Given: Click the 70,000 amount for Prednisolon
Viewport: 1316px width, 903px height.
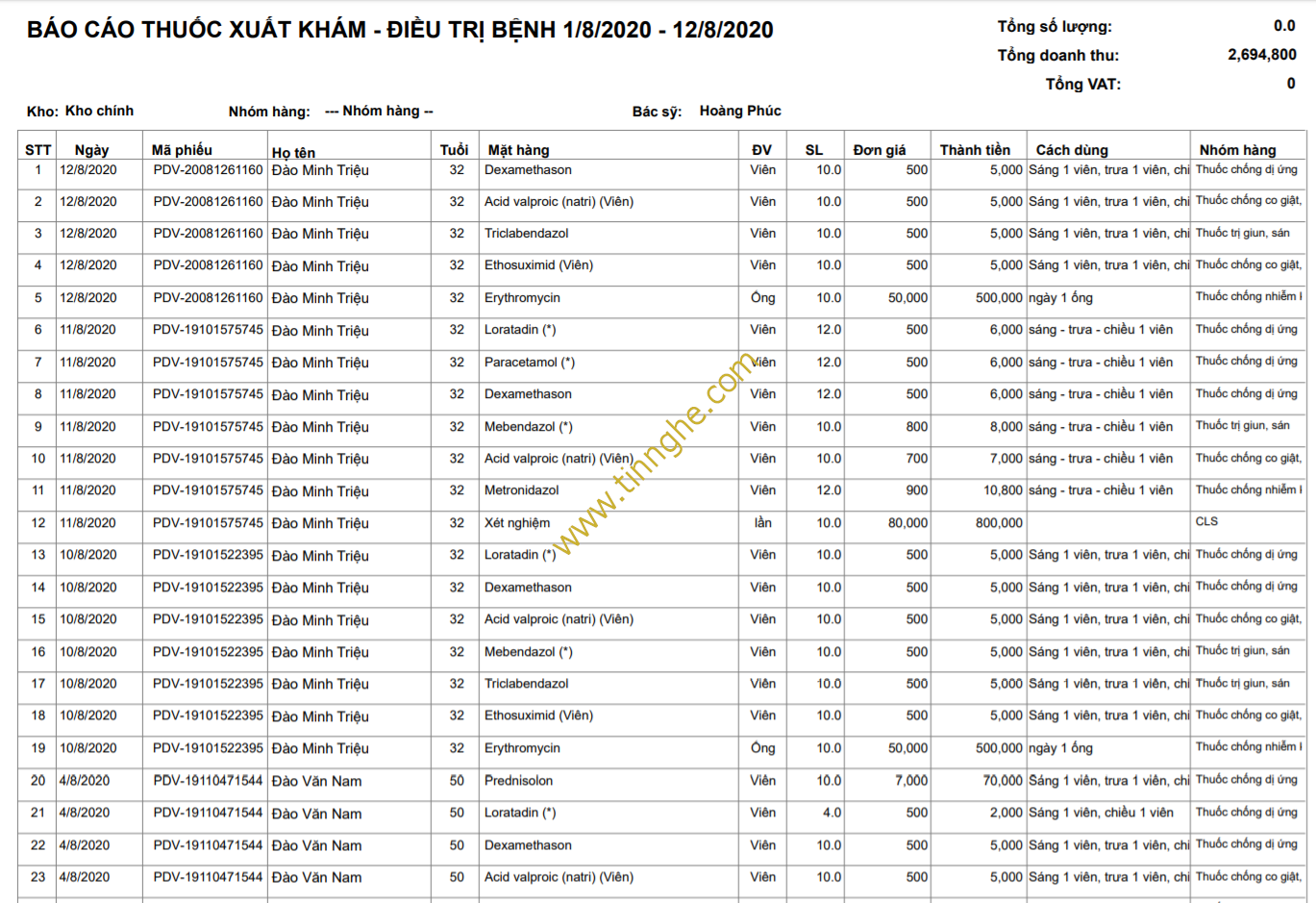Looking at the screenshot, I should [1003, 781].
